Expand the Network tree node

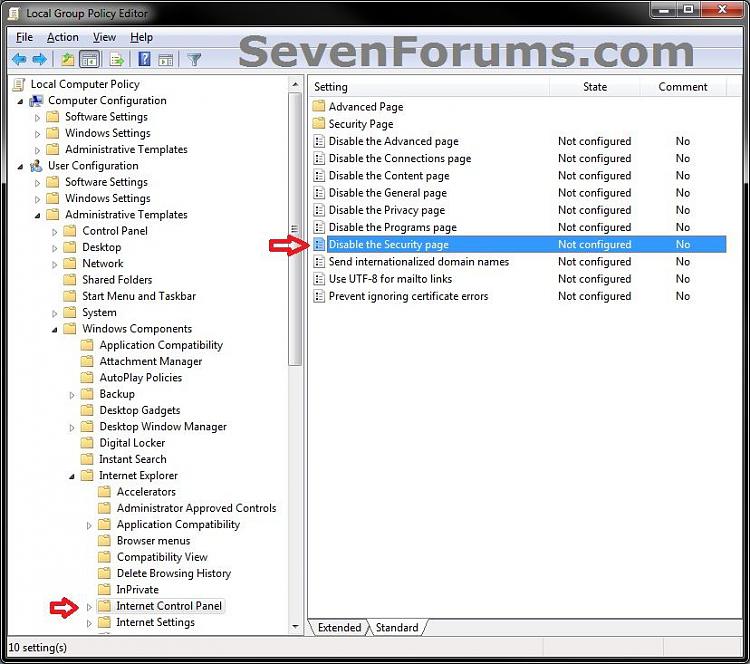[55, 265]
